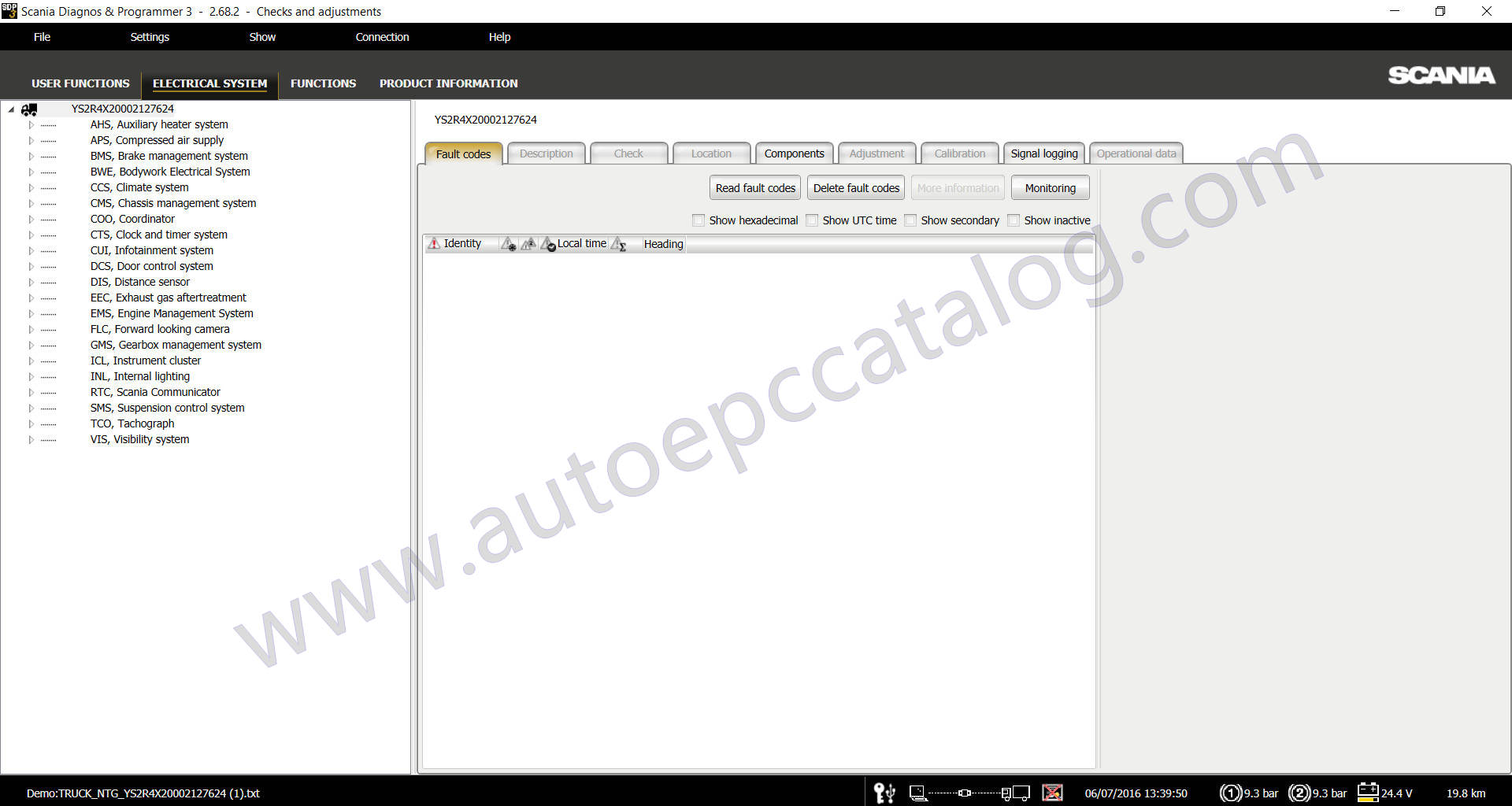
Task: Tick the Show UTC time checkbox
Action: 812,220
